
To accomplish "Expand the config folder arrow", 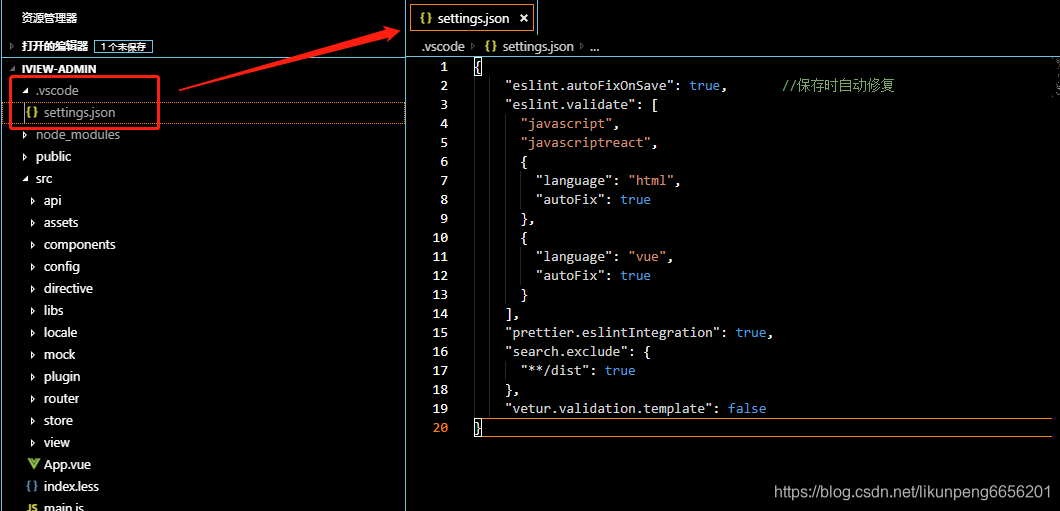I will (33, 266).
